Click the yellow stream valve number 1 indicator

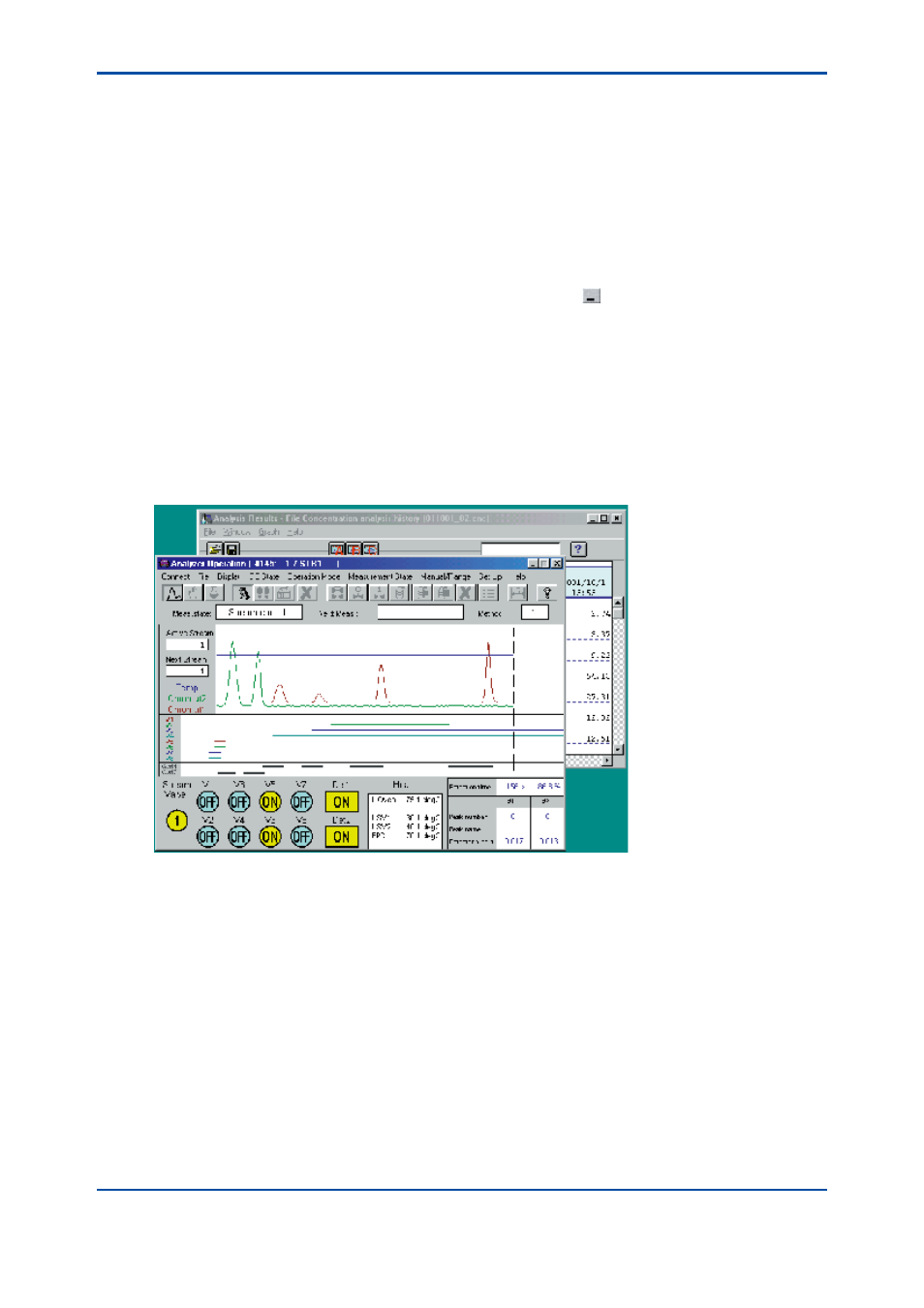[176, 821]
